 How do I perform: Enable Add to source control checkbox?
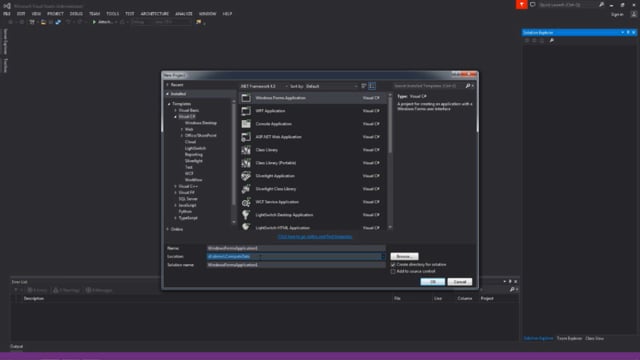coord(393,271)
